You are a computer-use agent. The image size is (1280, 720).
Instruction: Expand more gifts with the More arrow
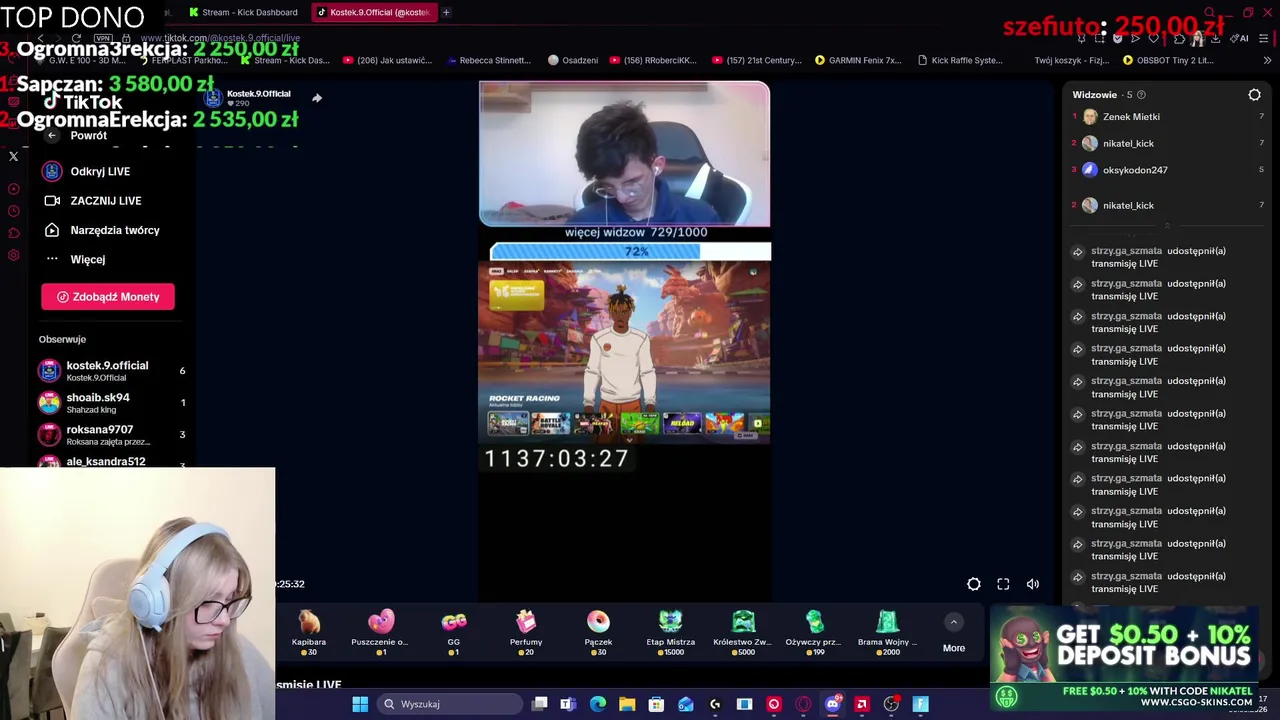954,622
